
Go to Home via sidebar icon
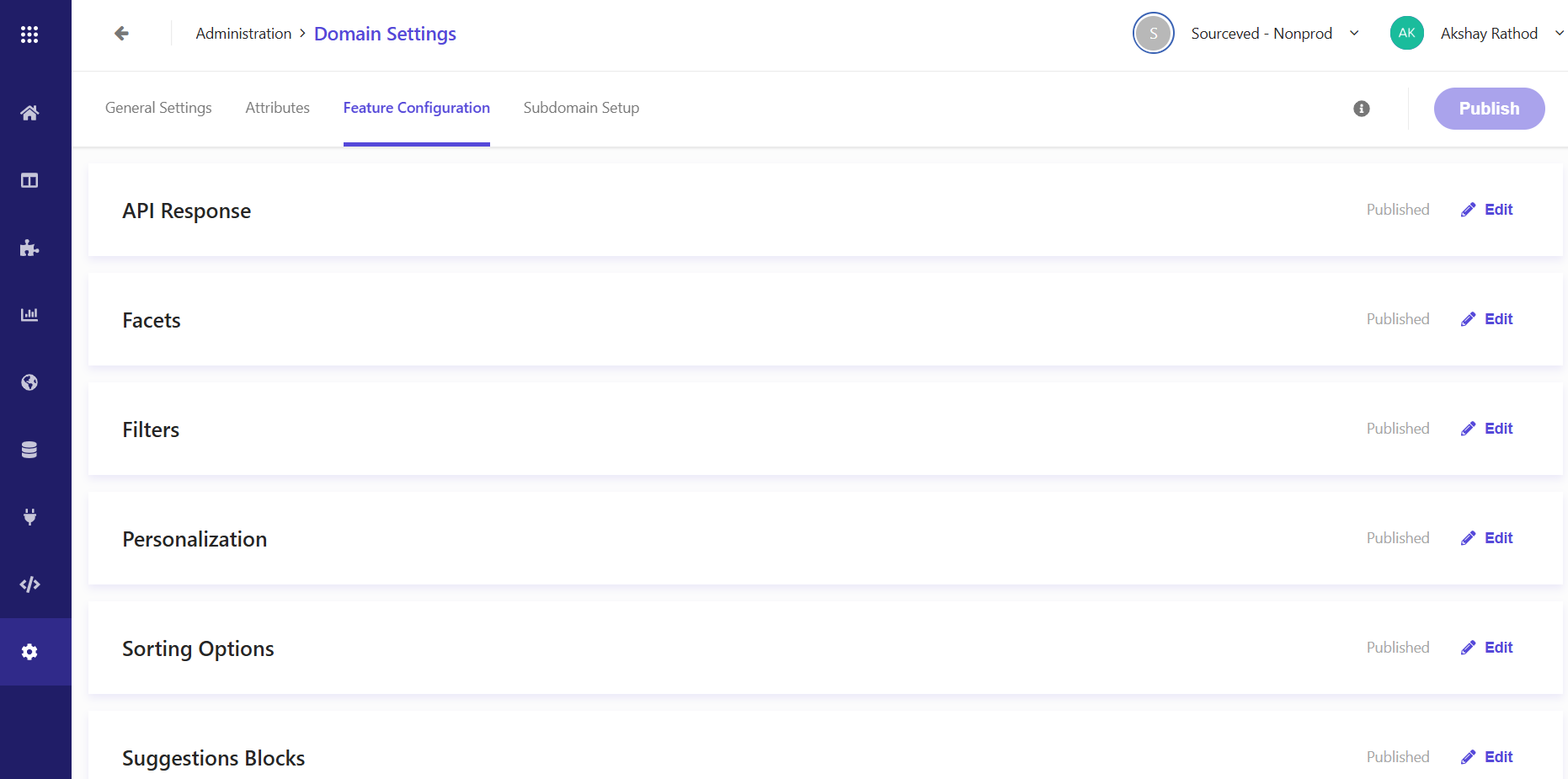point(29,113)
